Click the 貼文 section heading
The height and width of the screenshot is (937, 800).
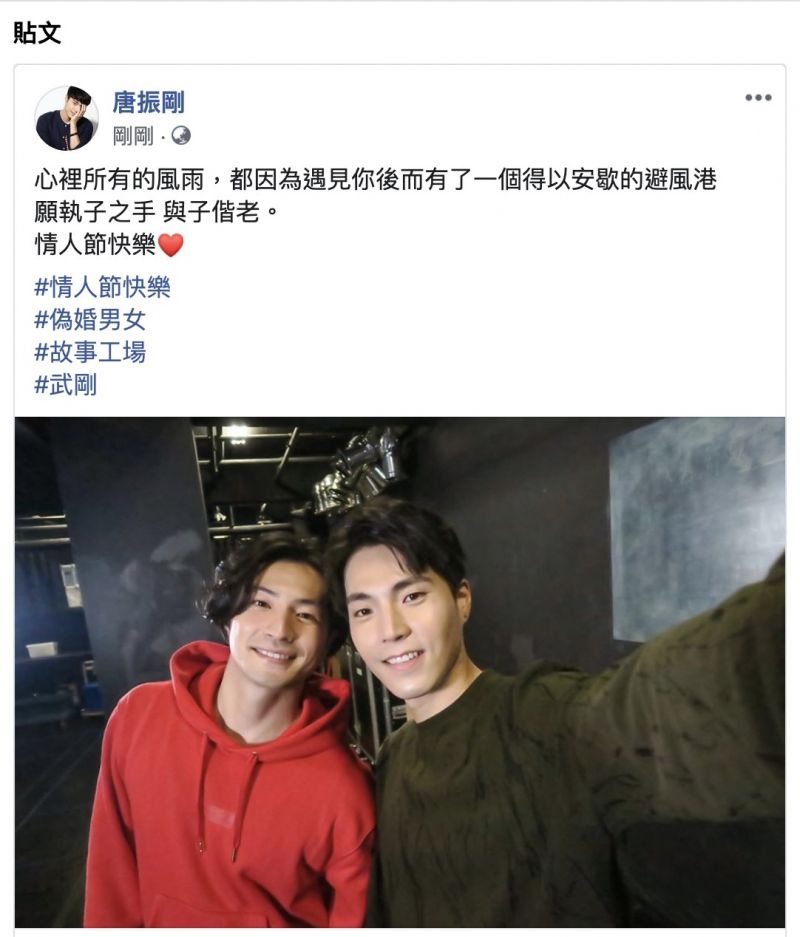(37, 33)
